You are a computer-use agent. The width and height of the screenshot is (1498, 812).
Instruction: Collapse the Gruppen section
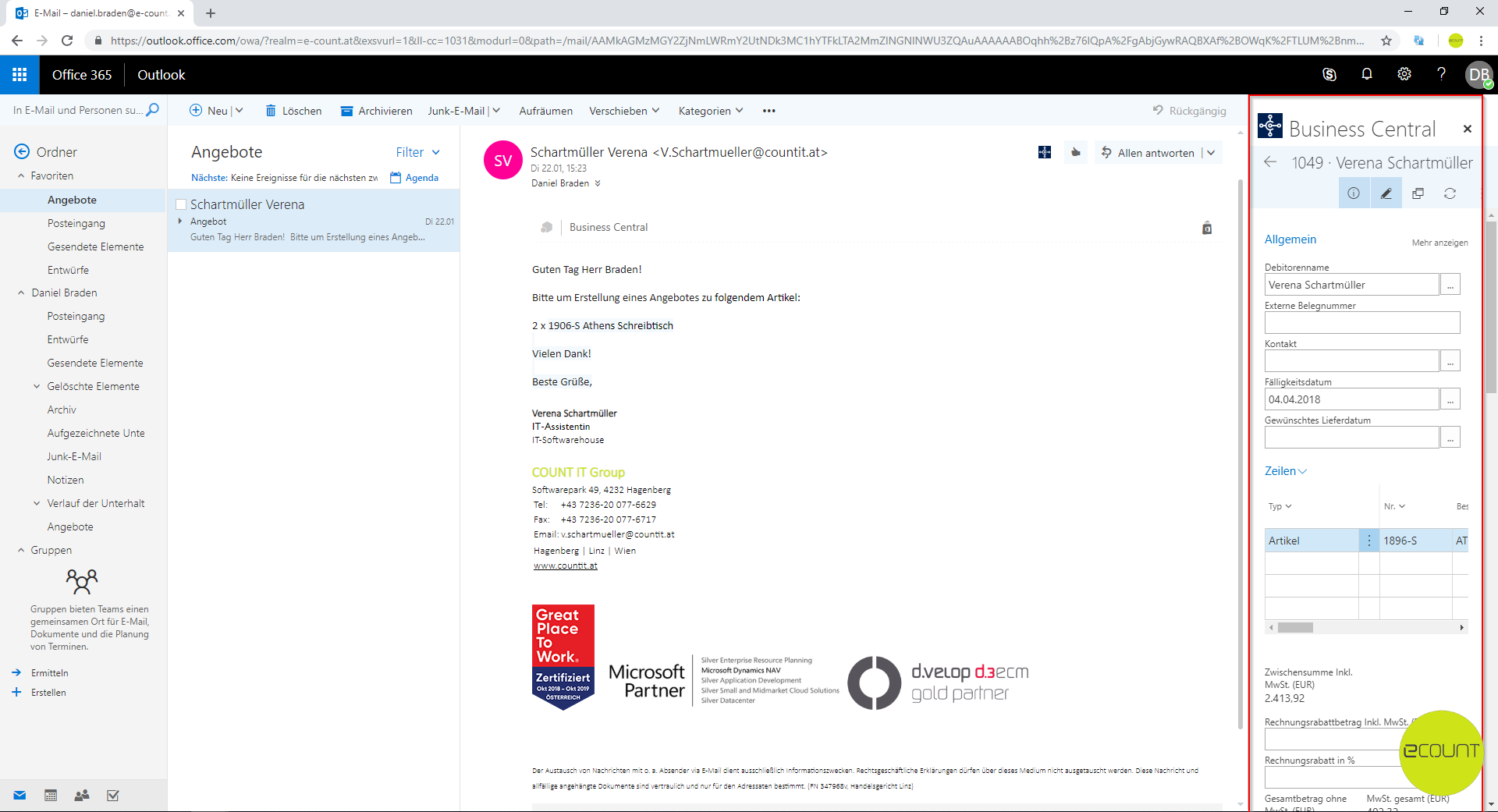21,550
